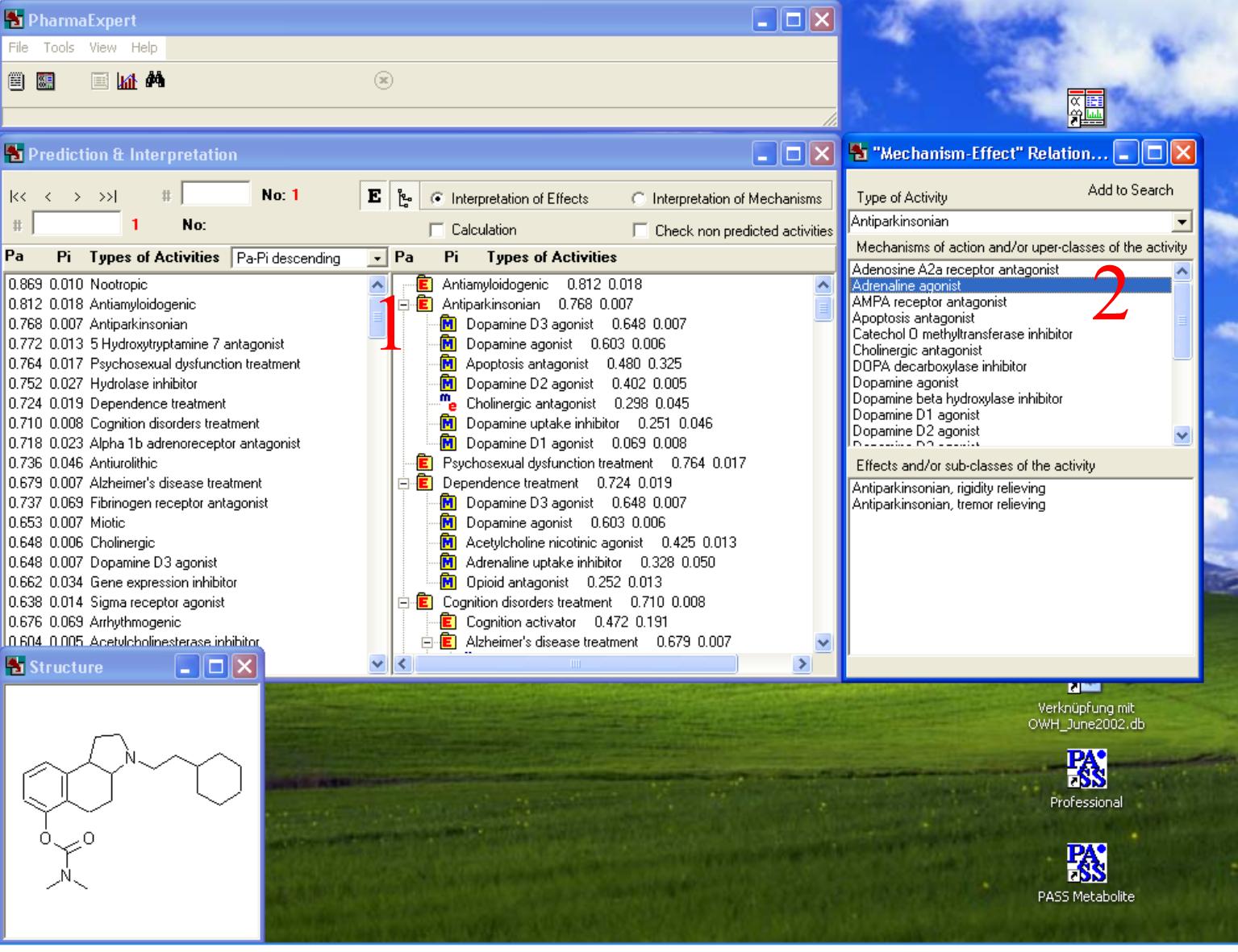
Task: Select the unlabeled table shortcut icon on desktop
Action: 1086,108
